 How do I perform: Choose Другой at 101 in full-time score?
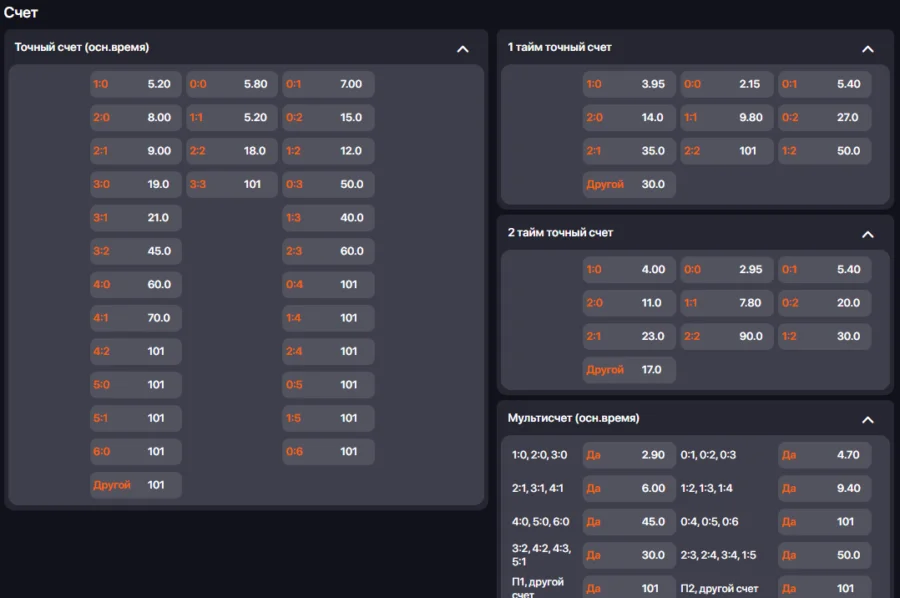click(135, 485)
